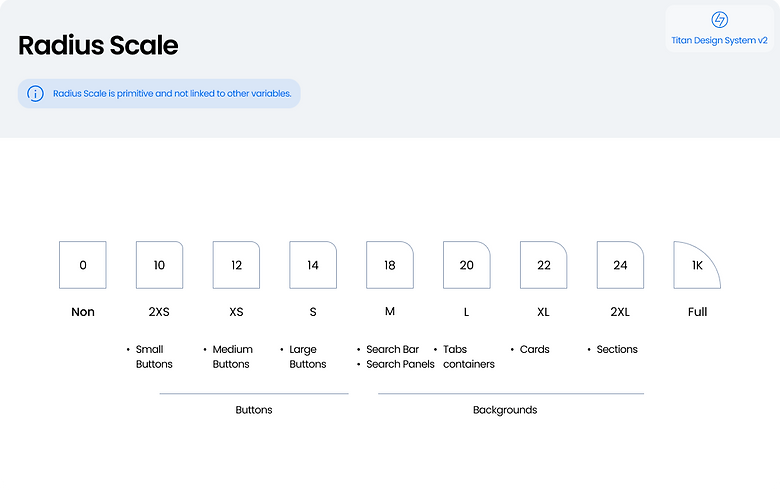
Task: Select the radius box labeled 20
Action: (467, 265)
